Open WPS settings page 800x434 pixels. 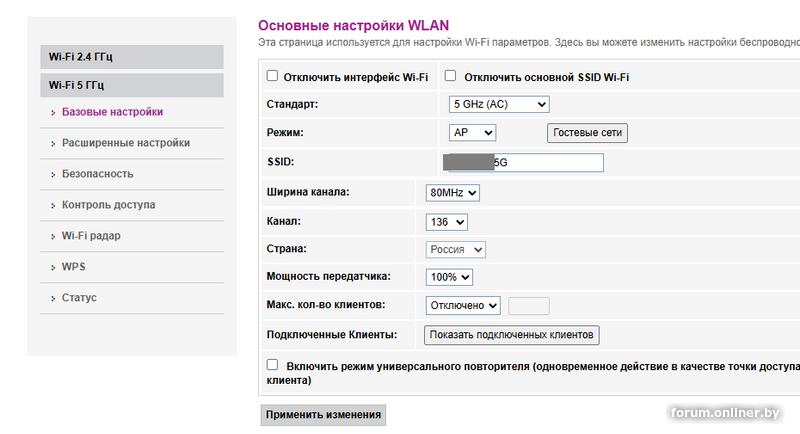pos(74,267)
